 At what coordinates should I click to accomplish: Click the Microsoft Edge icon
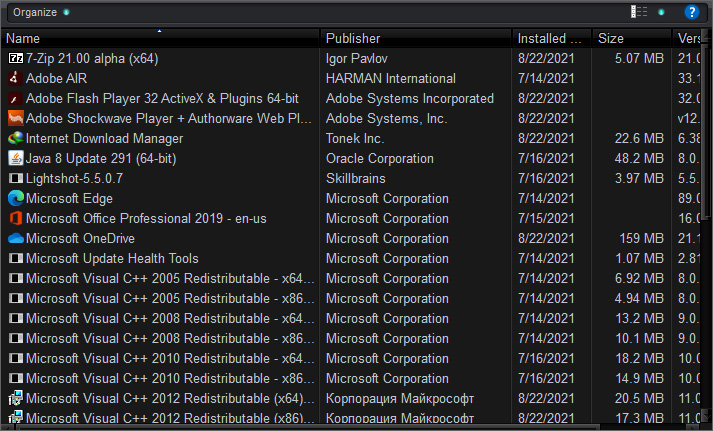pyautogui.click(x=16, y=198)
